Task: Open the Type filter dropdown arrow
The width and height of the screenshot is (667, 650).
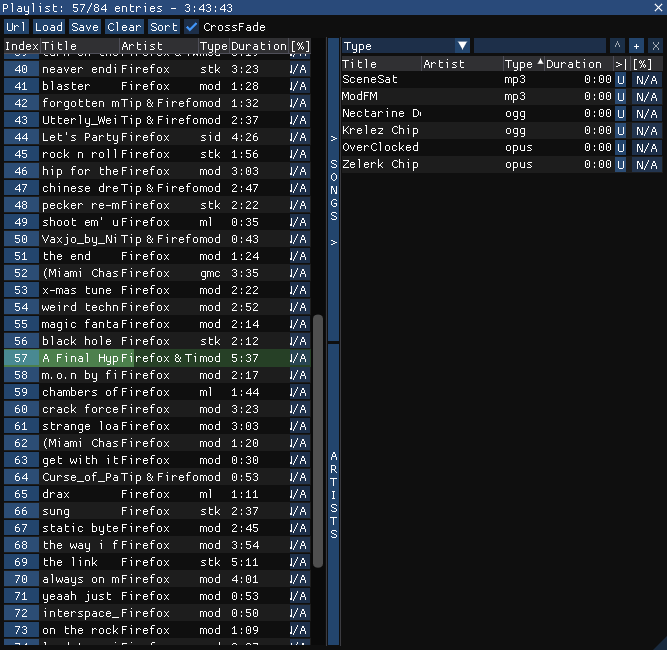Action: [462, 46]
